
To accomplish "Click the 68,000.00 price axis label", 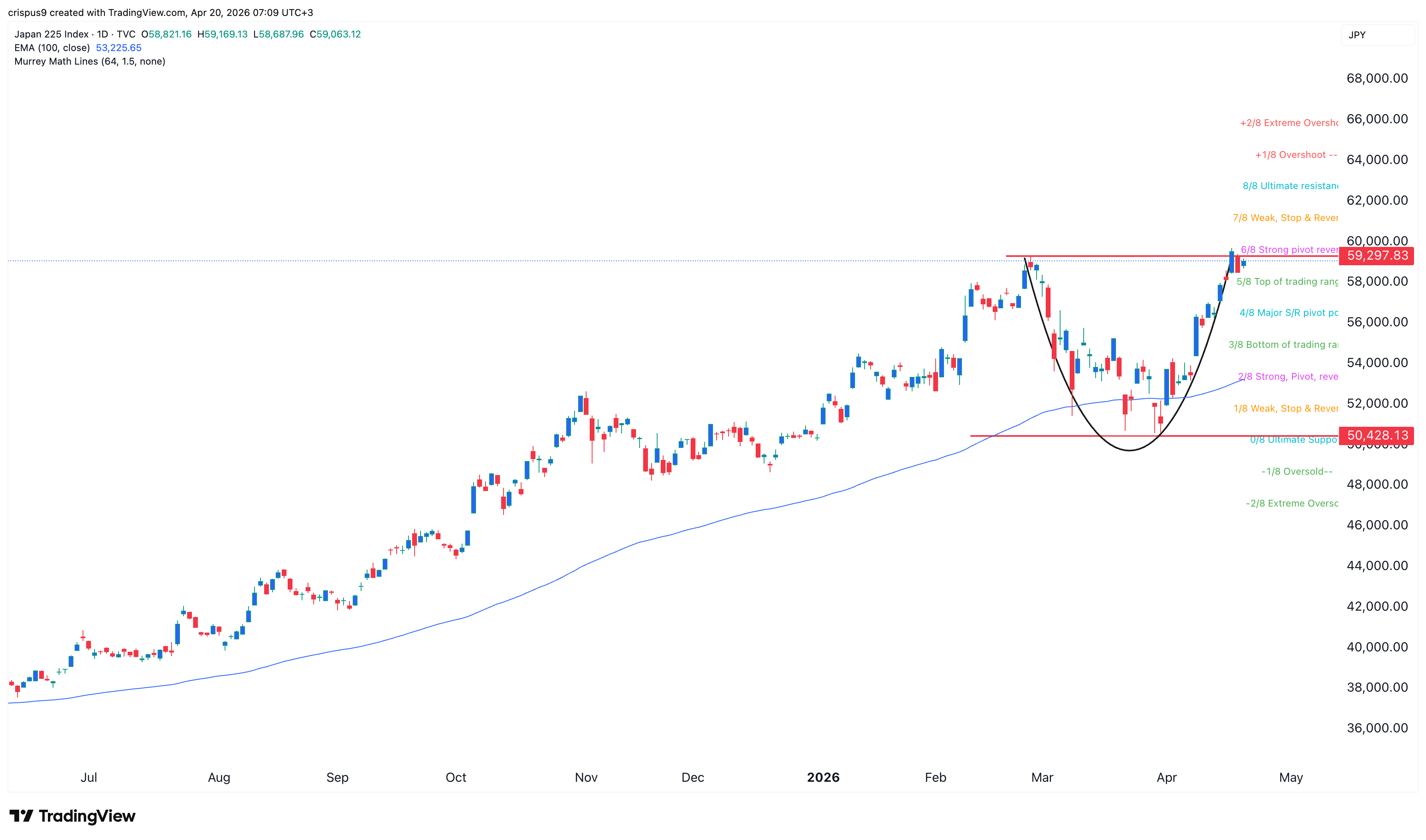I will tap(1377, 78).
